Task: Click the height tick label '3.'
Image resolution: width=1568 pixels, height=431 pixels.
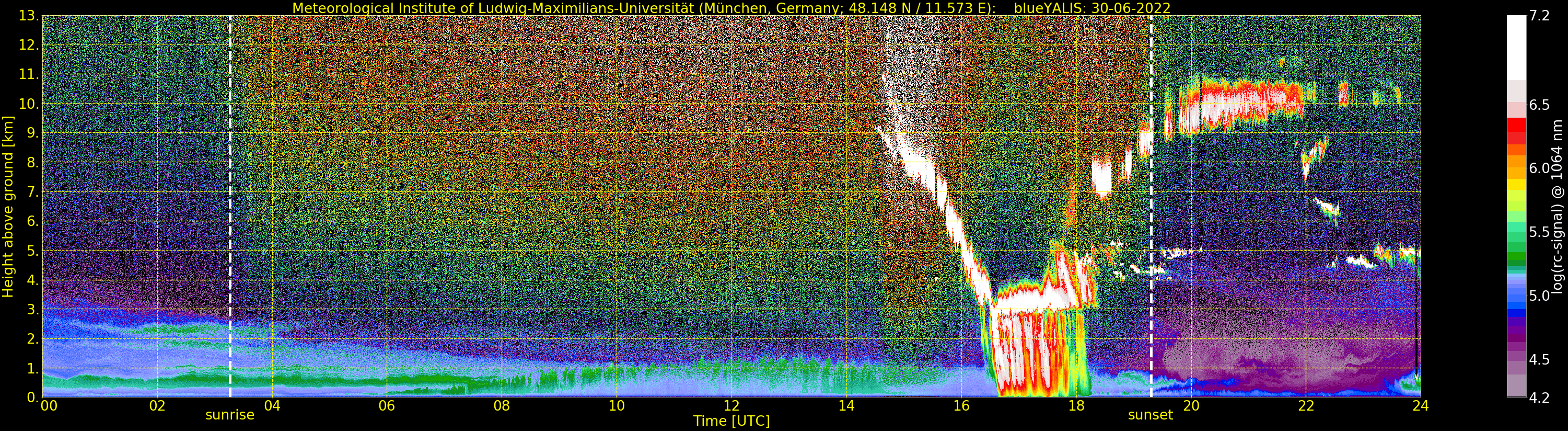Action: [33, 309]
